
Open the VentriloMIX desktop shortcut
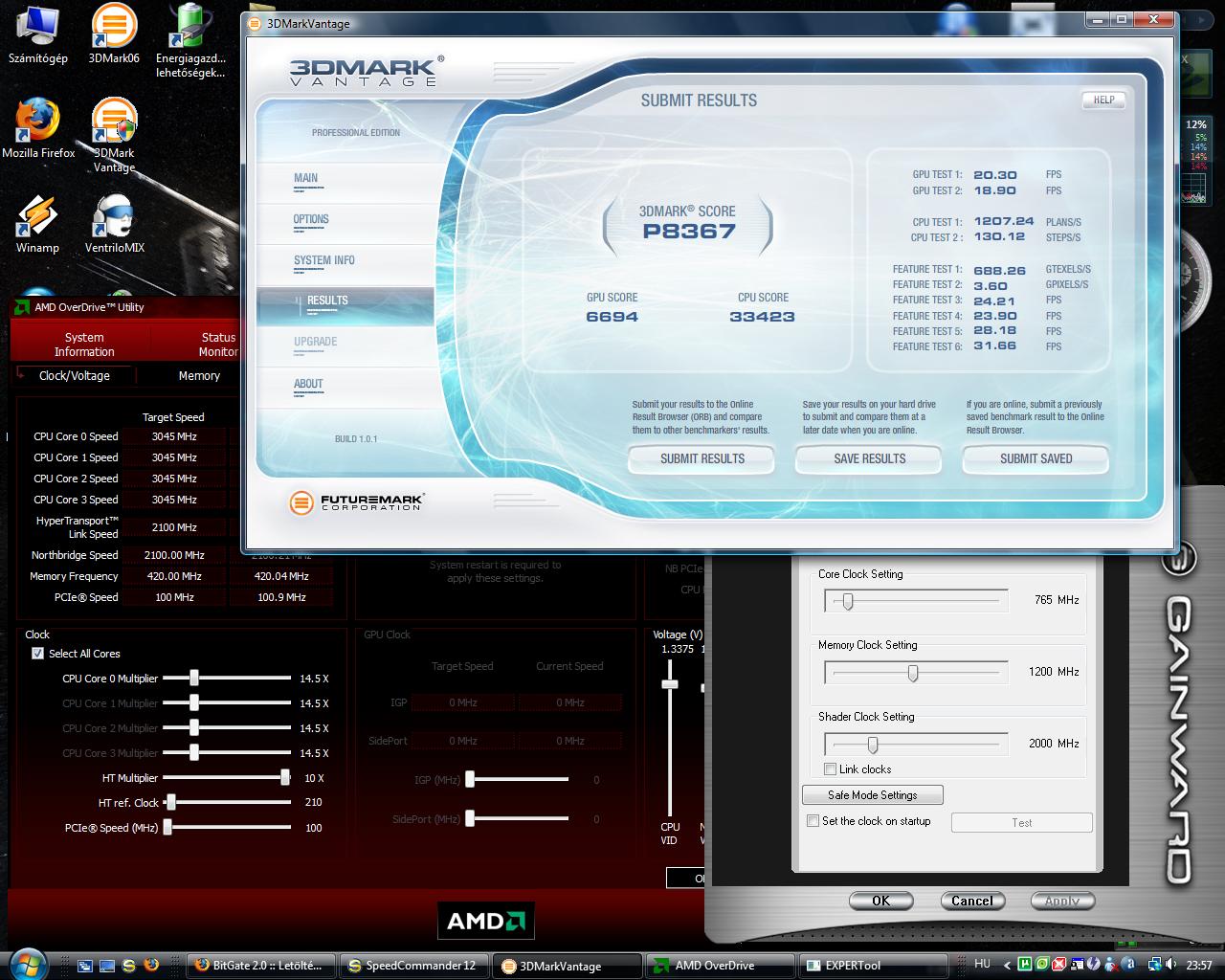tap(114, 224)
